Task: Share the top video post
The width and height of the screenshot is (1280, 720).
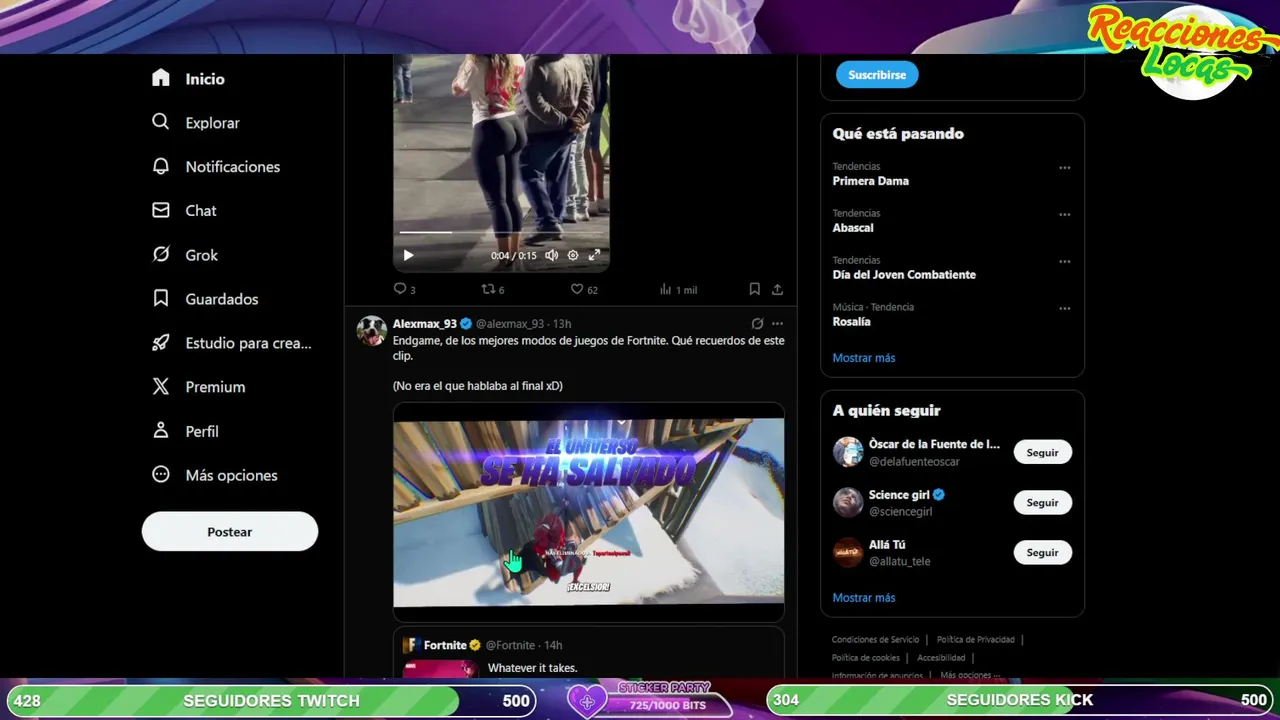Action: (777, 289)
